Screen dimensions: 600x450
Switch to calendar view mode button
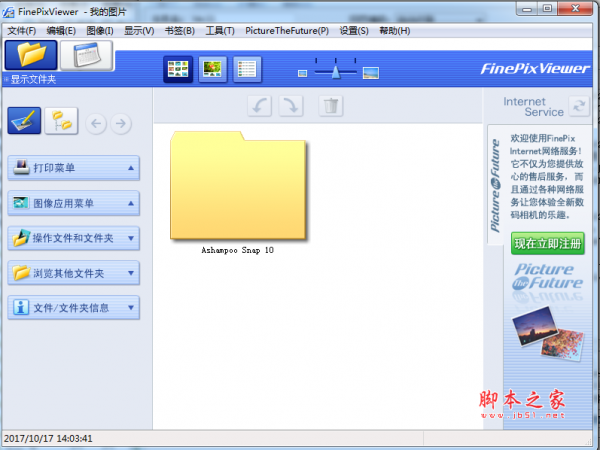pyautogui.click(x=87, y=55)
